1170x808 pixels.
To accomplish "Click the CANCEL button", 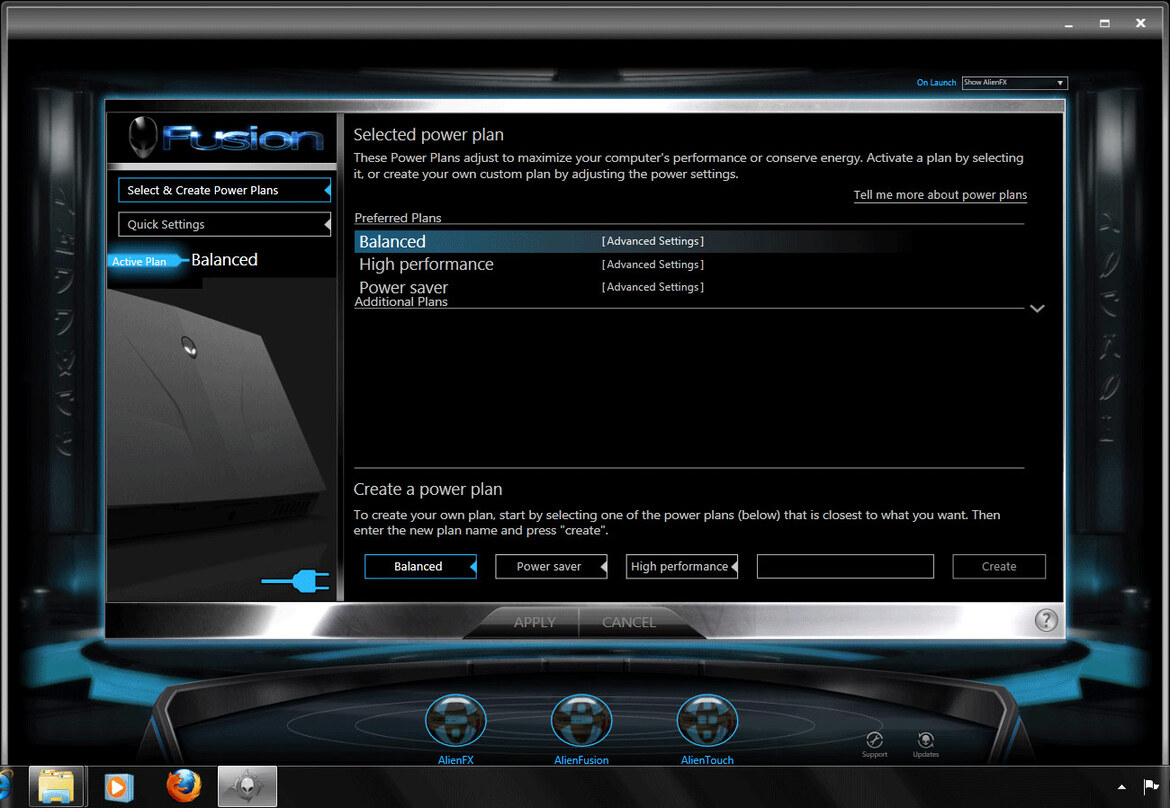I will pos(629,622).
